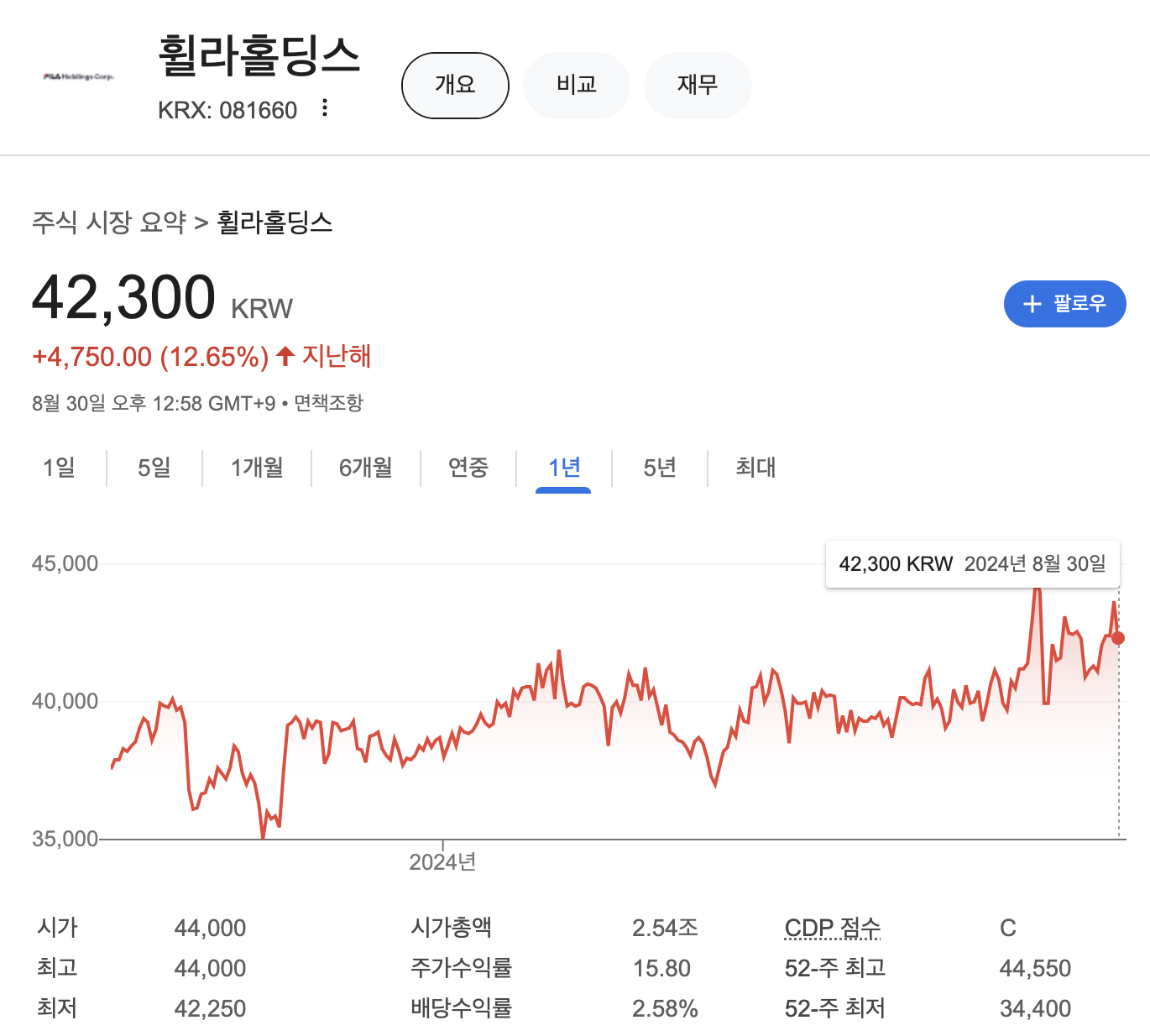Click the 주식 시장 요약 breadcrumb link
1150x1036 pixels.
[109, 222]
